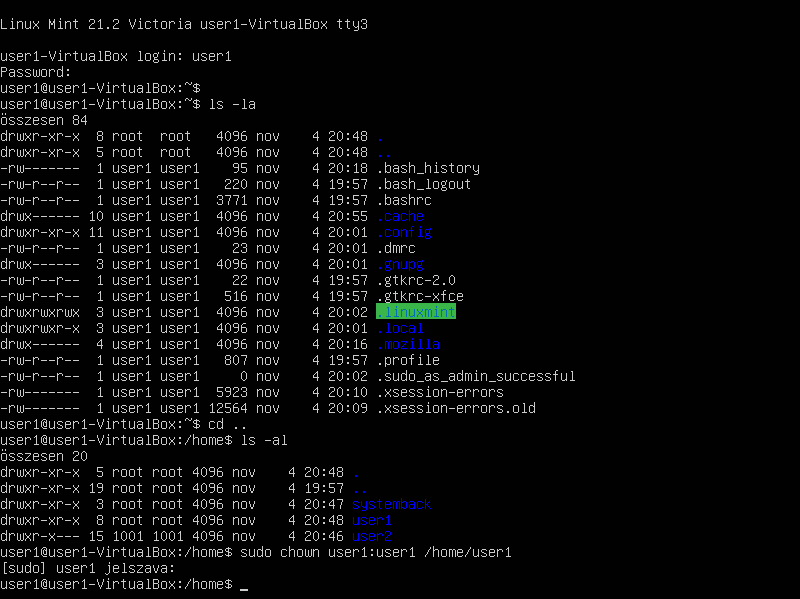Click the .local directory name
The height and width of the screenshot is (599, 800).
click(400, 328)
